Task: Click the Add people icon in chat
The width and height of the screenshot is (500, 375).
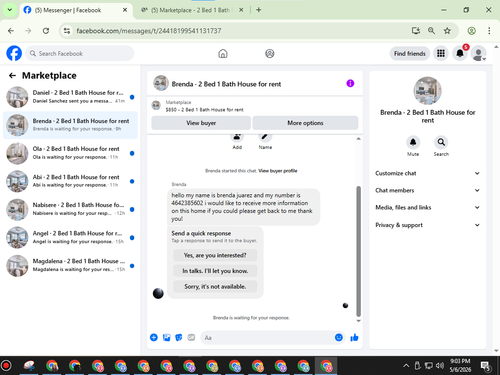Action: (x=237, y=136)
